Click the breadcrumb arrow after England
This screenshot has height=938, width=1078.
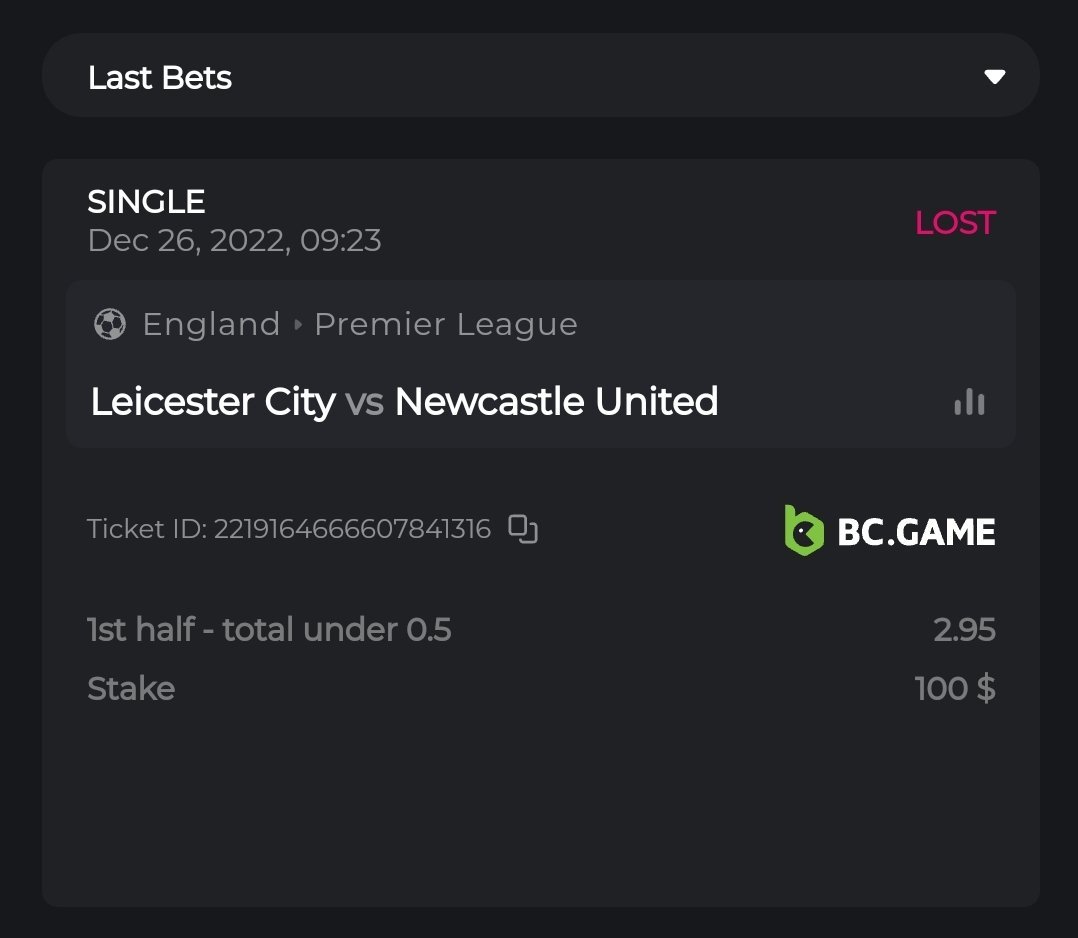coord(297,325)
